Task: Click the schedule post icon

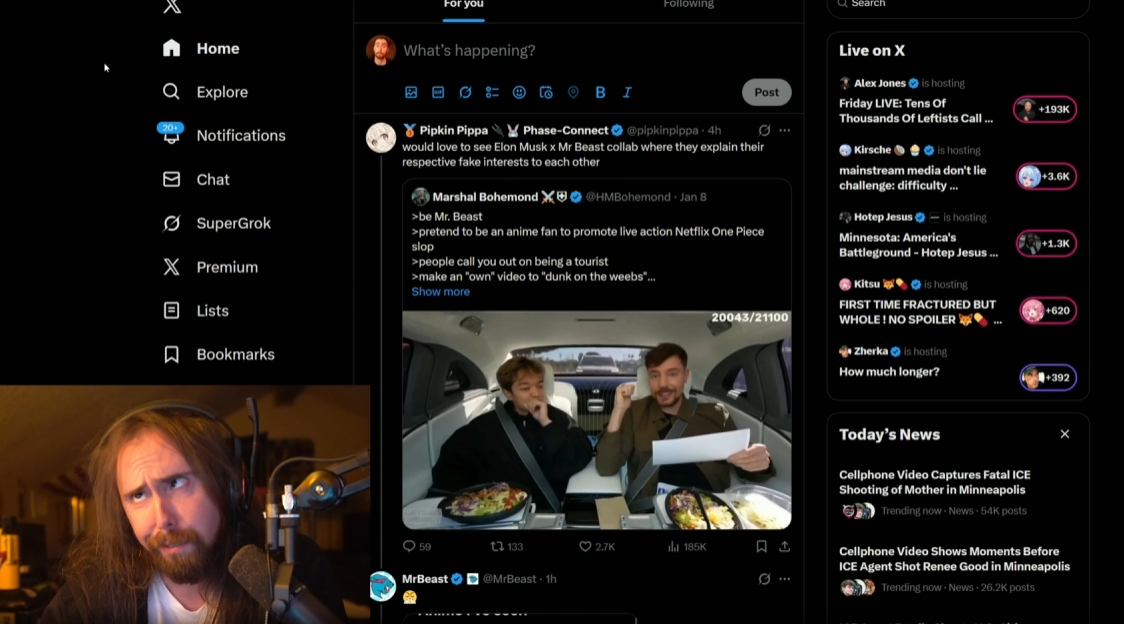Action: pos(546,93)
